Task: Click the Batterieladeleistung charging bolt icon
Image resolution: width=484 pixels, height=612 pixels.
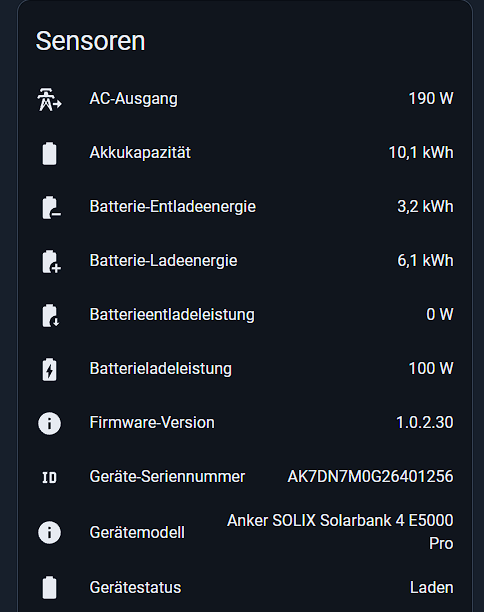Action: coord(49,369)
